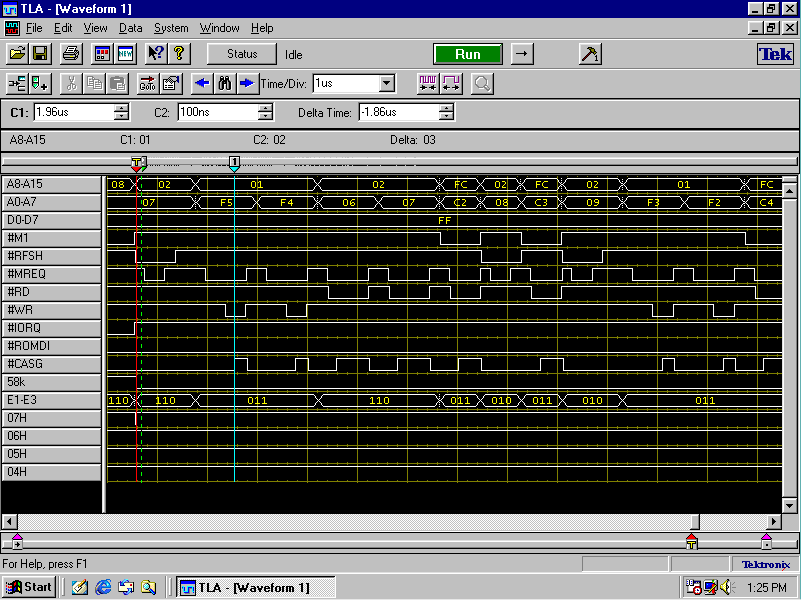The height and width of the screenshot is (600, 801).
Task: Select the #ROMDI signal label
Action: pos(52,346)
